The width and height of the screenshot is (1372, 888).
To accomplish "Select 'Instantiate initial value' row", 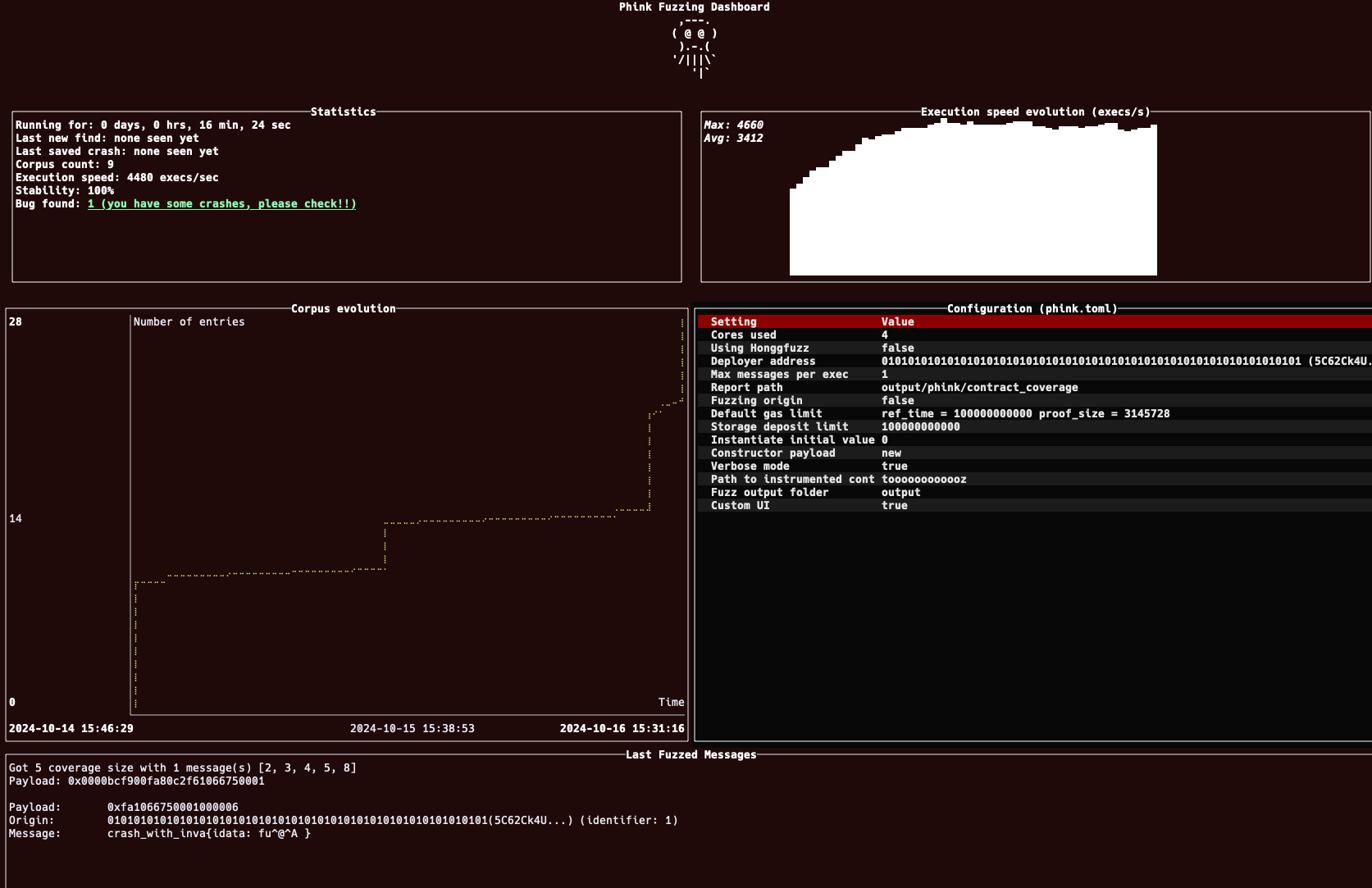I will coord(1035,439).
